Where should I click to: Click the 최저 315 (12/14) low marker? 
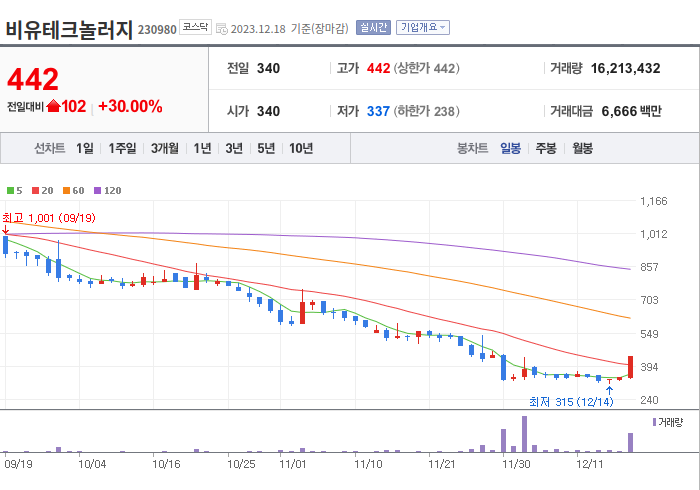[571, 402]
